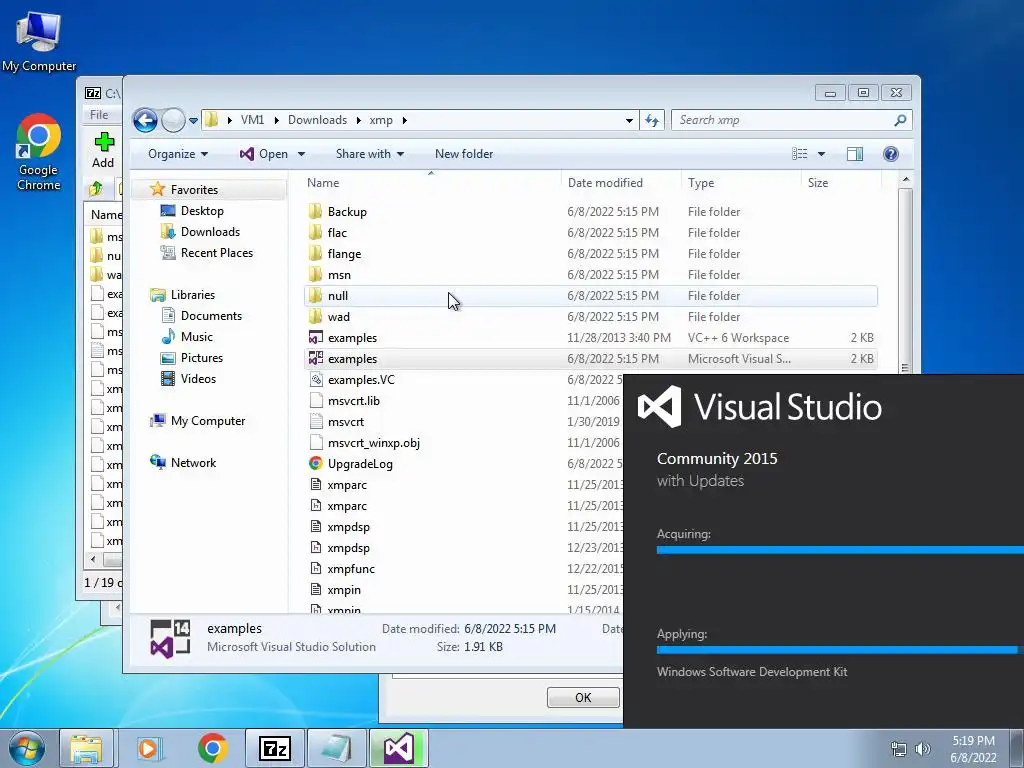The image size is (1024, 768).
Task: Expand the Open with dropdown arrow
Action: click(x=301, y=154)
